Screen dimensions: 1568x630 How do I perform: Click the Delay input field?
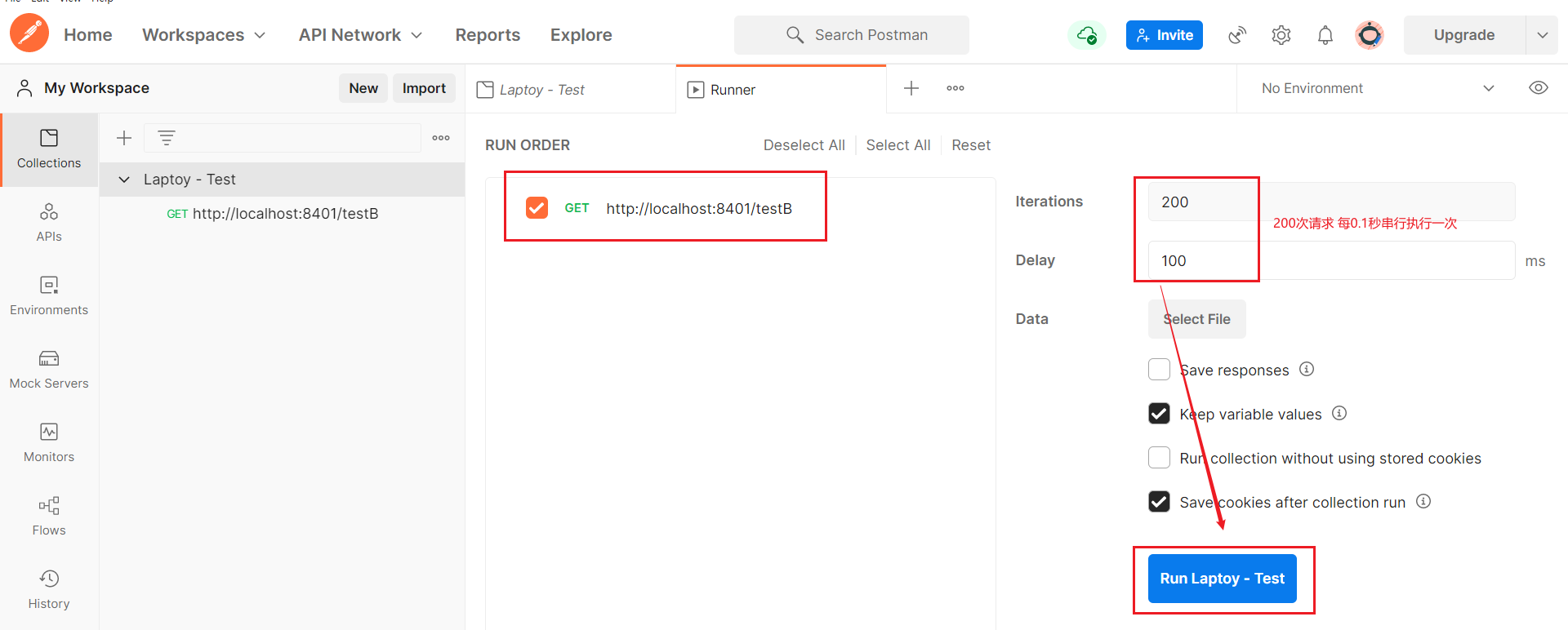coord(1331,260)
